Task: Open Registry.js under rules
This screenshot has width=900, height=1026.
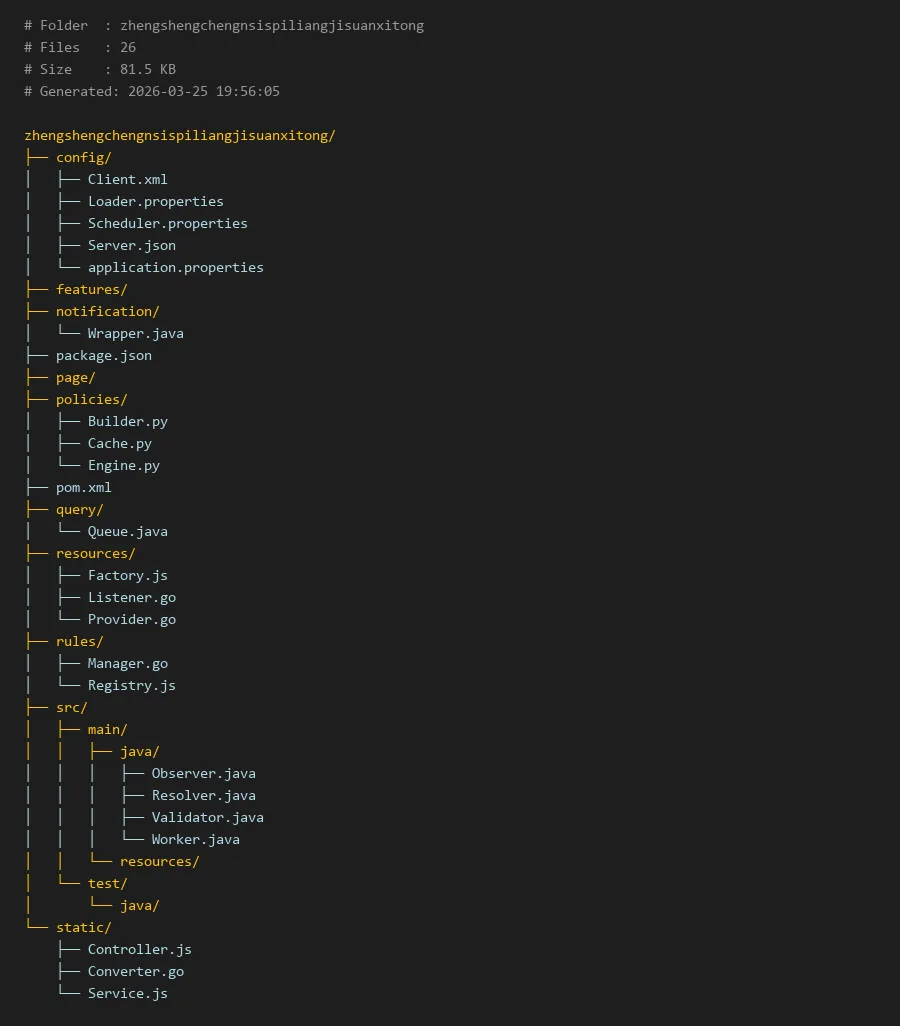Action: (131, 685)
